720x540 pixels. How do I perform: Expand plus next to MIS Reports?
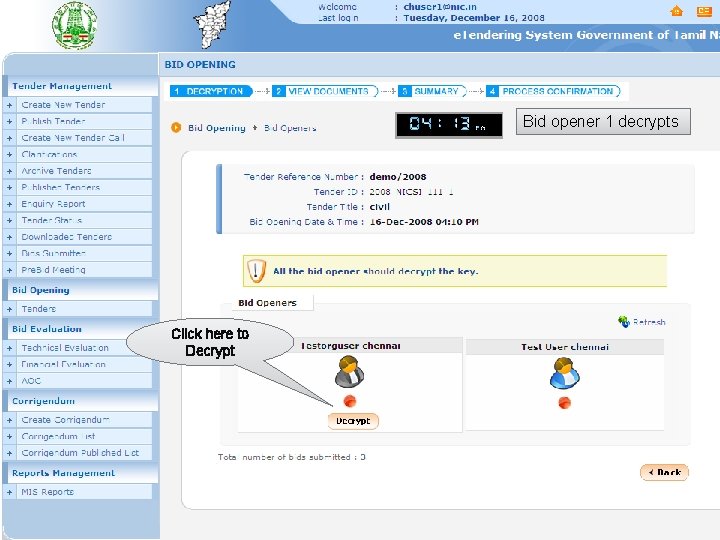(x=9, y=492)
